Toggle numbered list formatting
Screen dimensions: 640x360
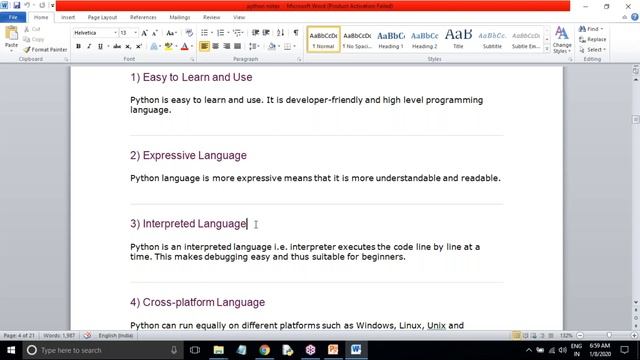pos(220,33)
